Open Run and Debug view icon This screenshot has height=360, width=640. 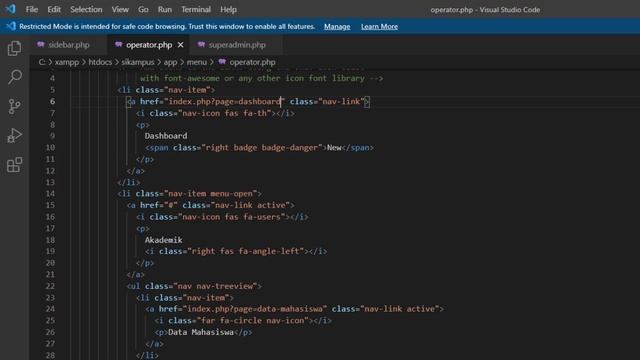14,136
